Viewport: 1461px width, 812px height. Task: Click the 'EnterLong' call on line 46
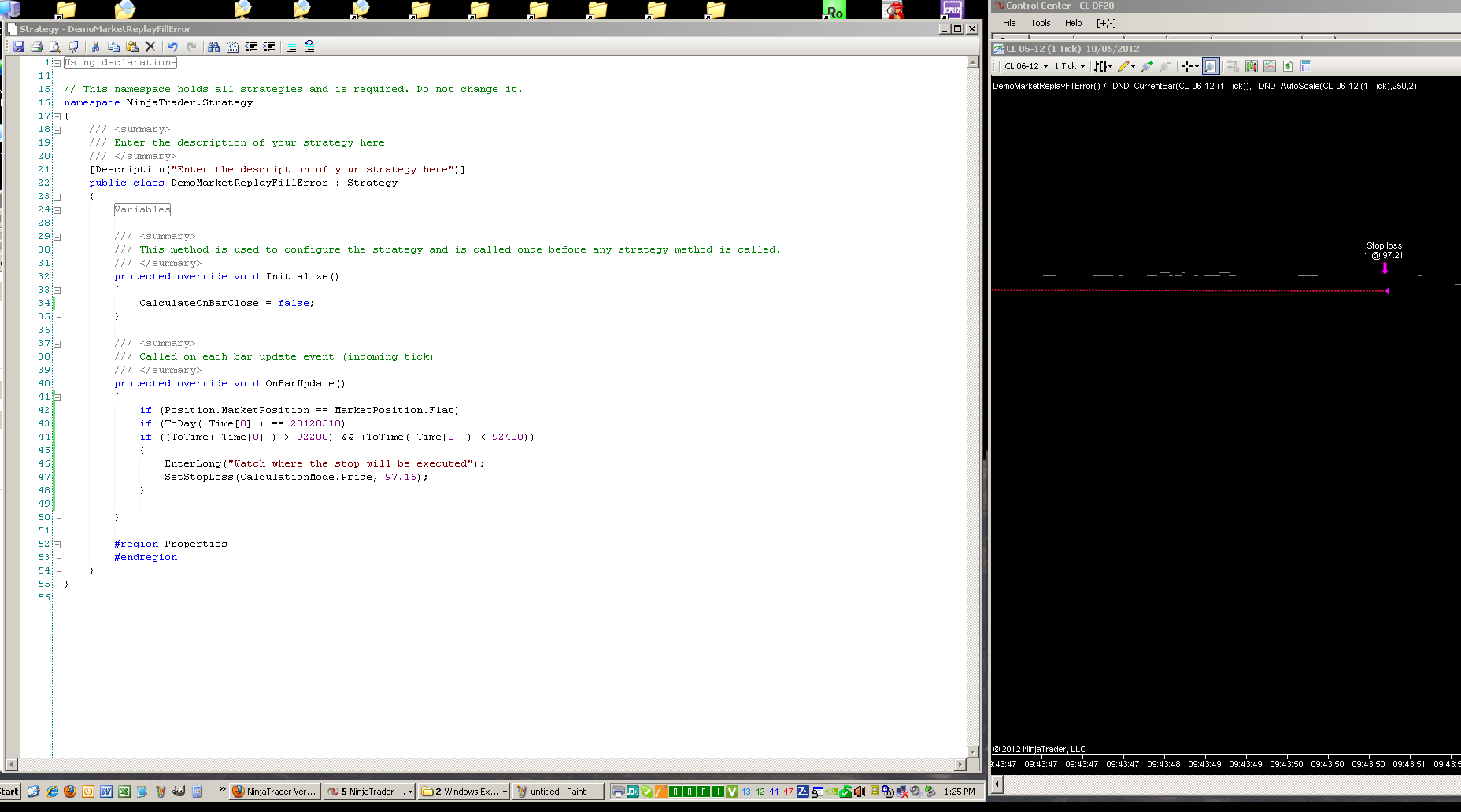193,464
